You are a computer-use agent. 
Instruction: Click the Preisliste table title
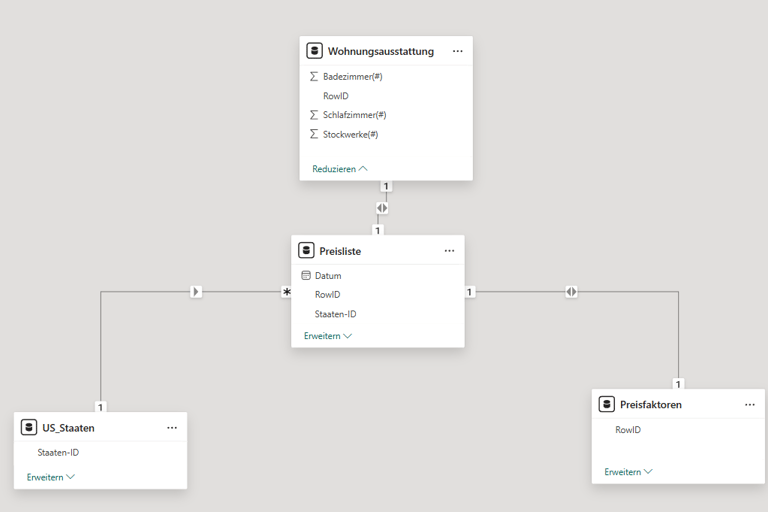tap(340, 251)
